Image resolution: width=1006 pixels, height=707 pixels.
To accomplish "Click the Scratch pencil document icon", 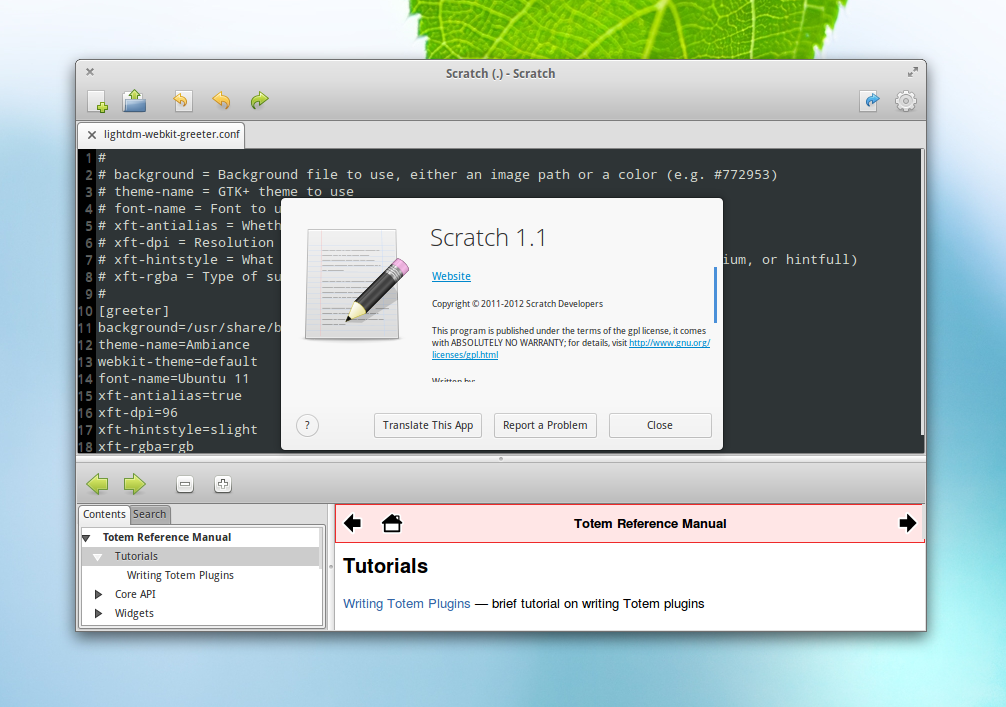I will [357, 284].
